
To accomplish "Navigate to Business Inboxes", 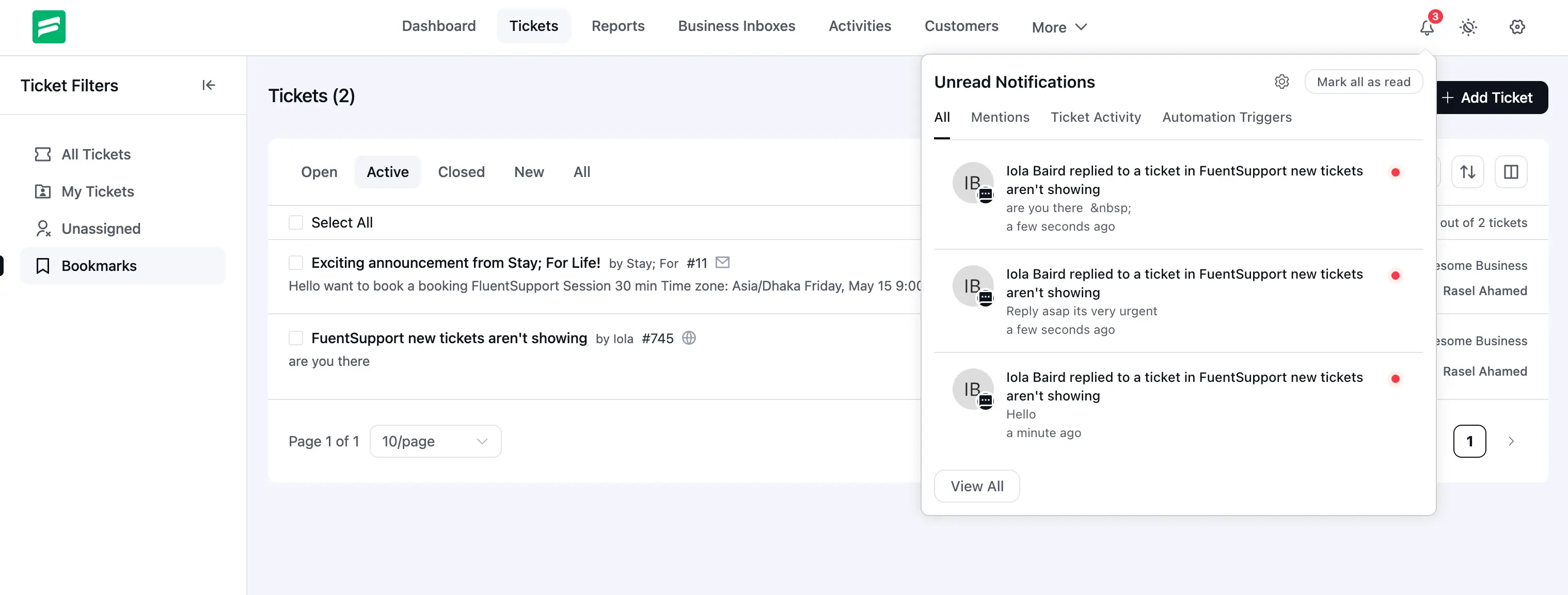I will 737,26.
